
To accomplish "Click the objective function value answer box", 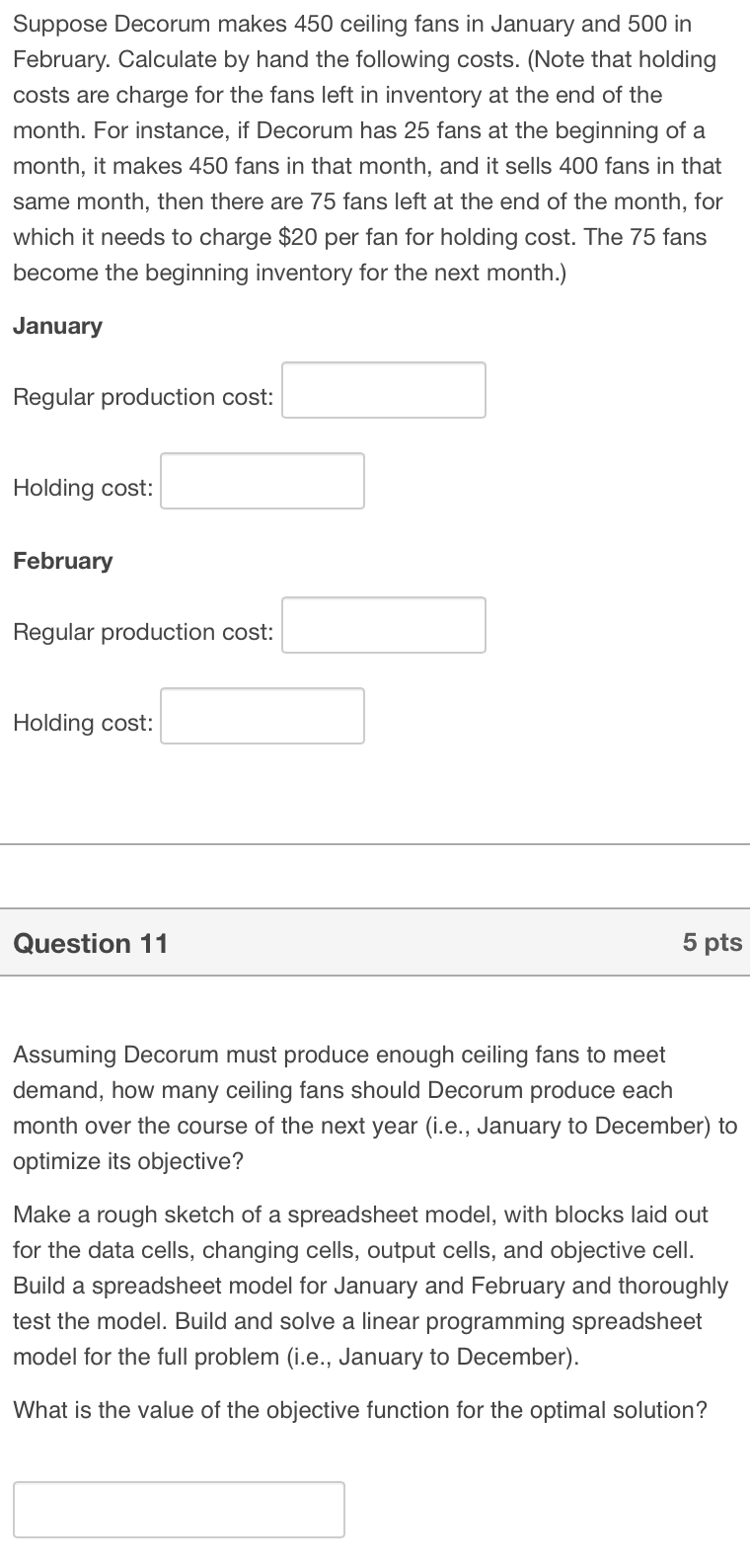I will coord(179,1509).
